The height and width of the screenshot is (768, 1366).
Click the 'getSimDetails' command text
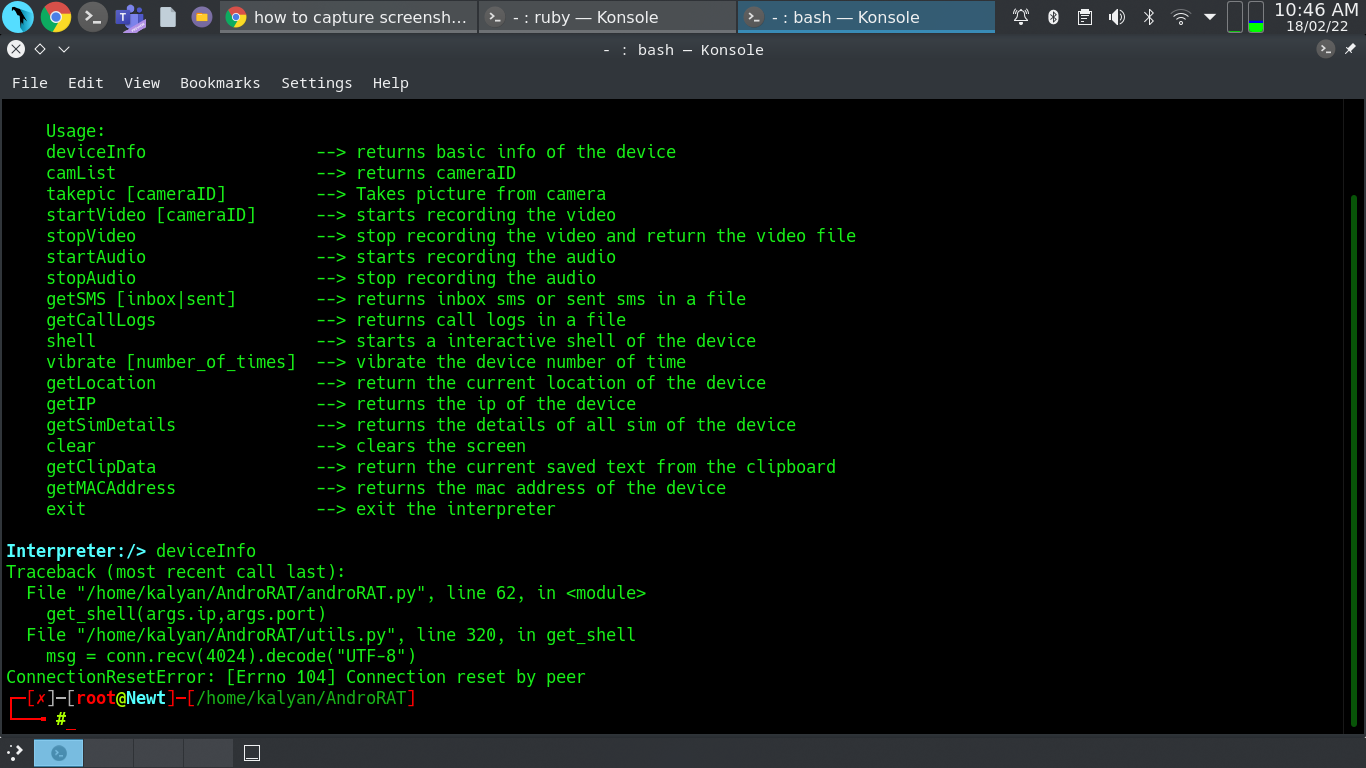click(x=111, y=425)
